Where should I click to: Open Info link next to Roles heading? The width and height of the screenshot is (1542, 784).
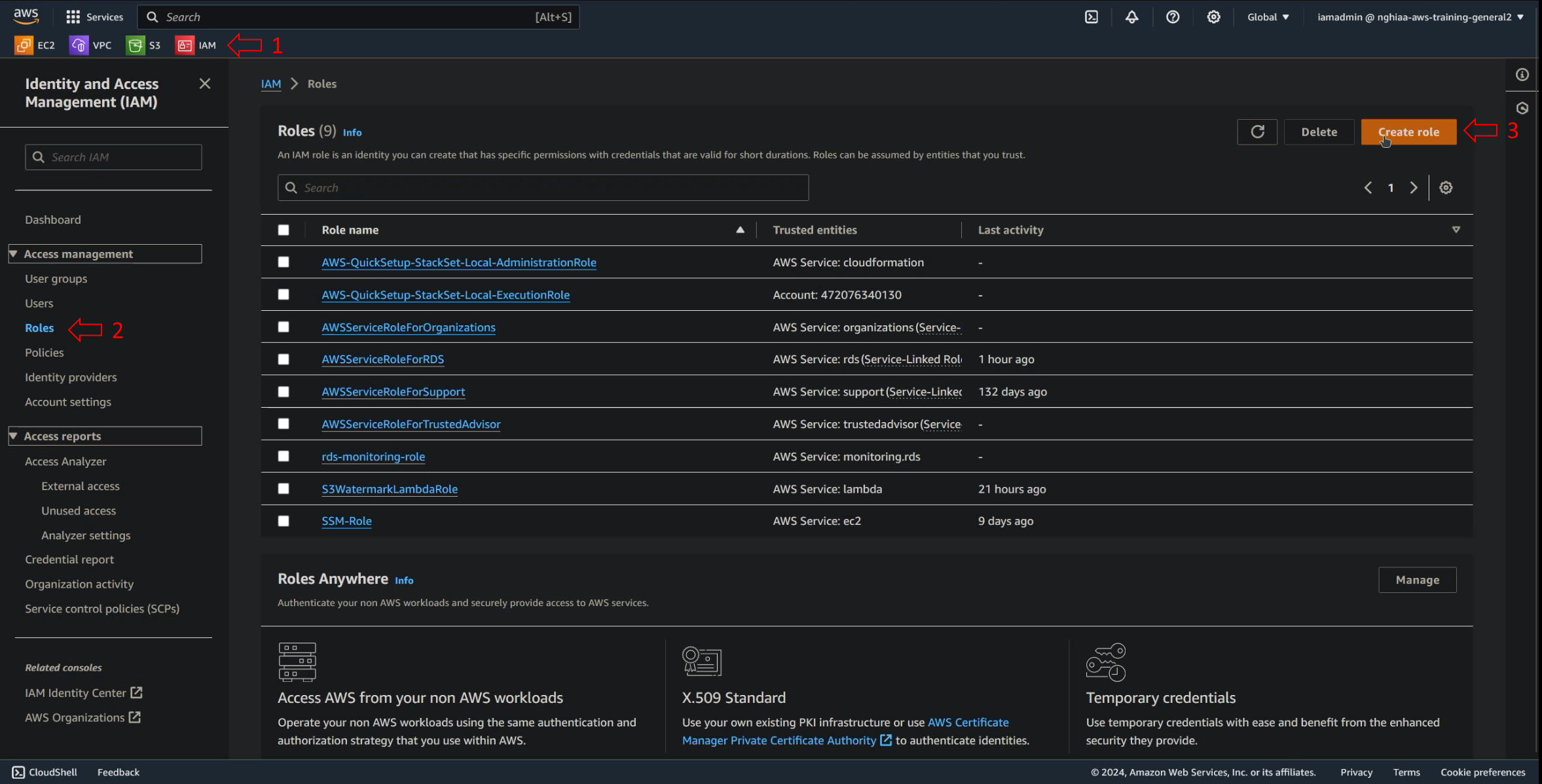[x=352, y=132]
